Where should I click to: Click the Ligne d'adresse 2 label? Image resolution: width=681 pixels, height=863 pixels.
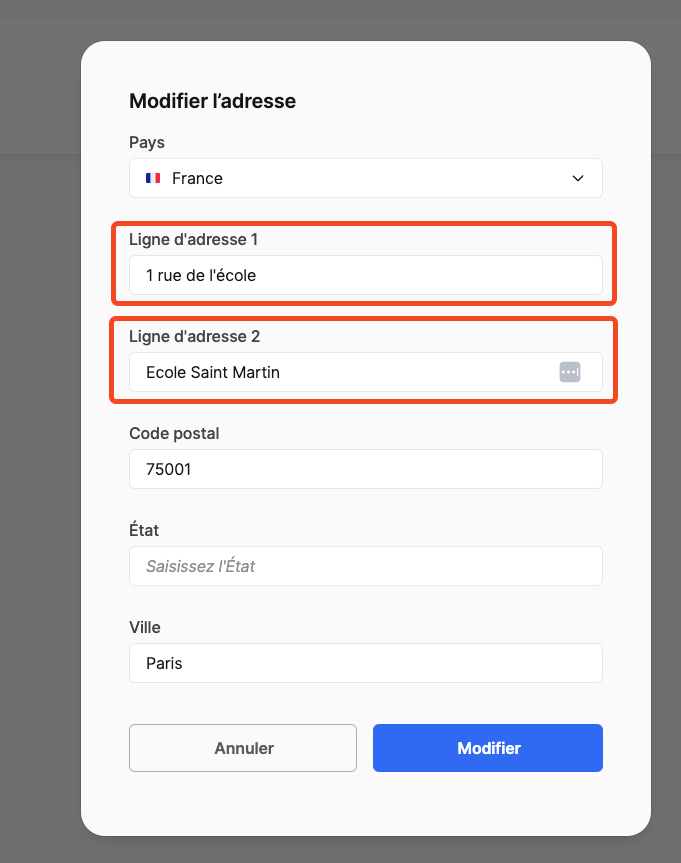click(194, 336)
